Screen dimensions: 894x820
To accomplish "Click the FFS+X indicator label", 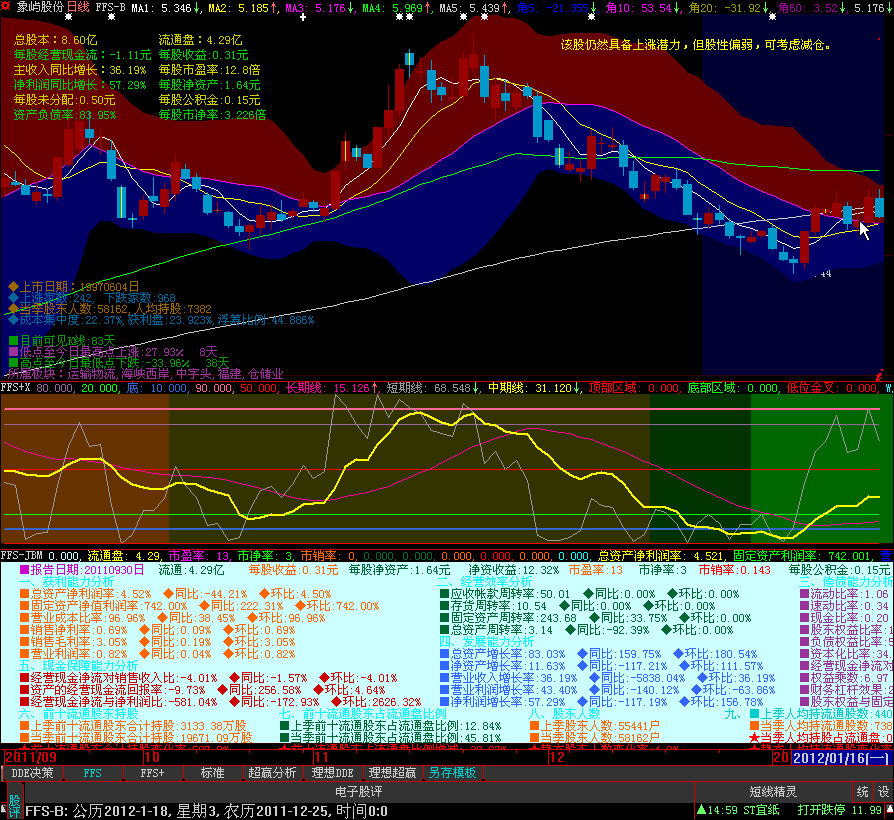I will pos(15,388).
